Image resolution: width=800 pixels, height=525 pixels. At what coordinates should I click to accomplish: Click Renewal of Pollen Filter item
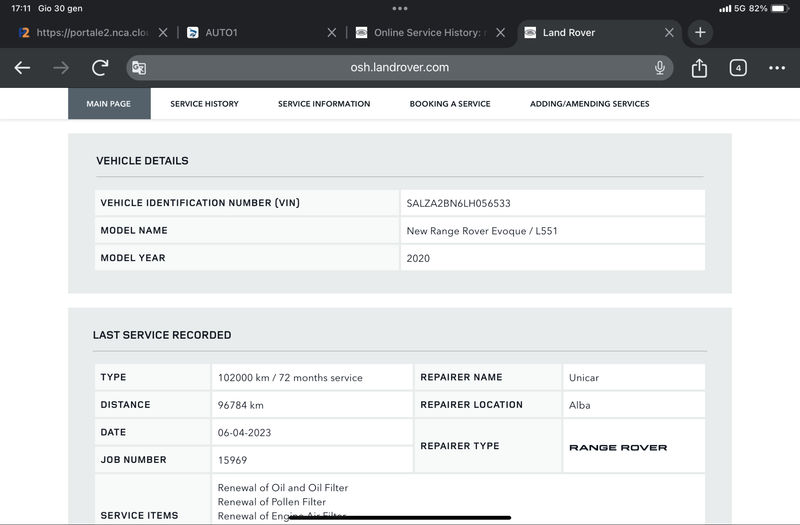[x=271, y=502]
